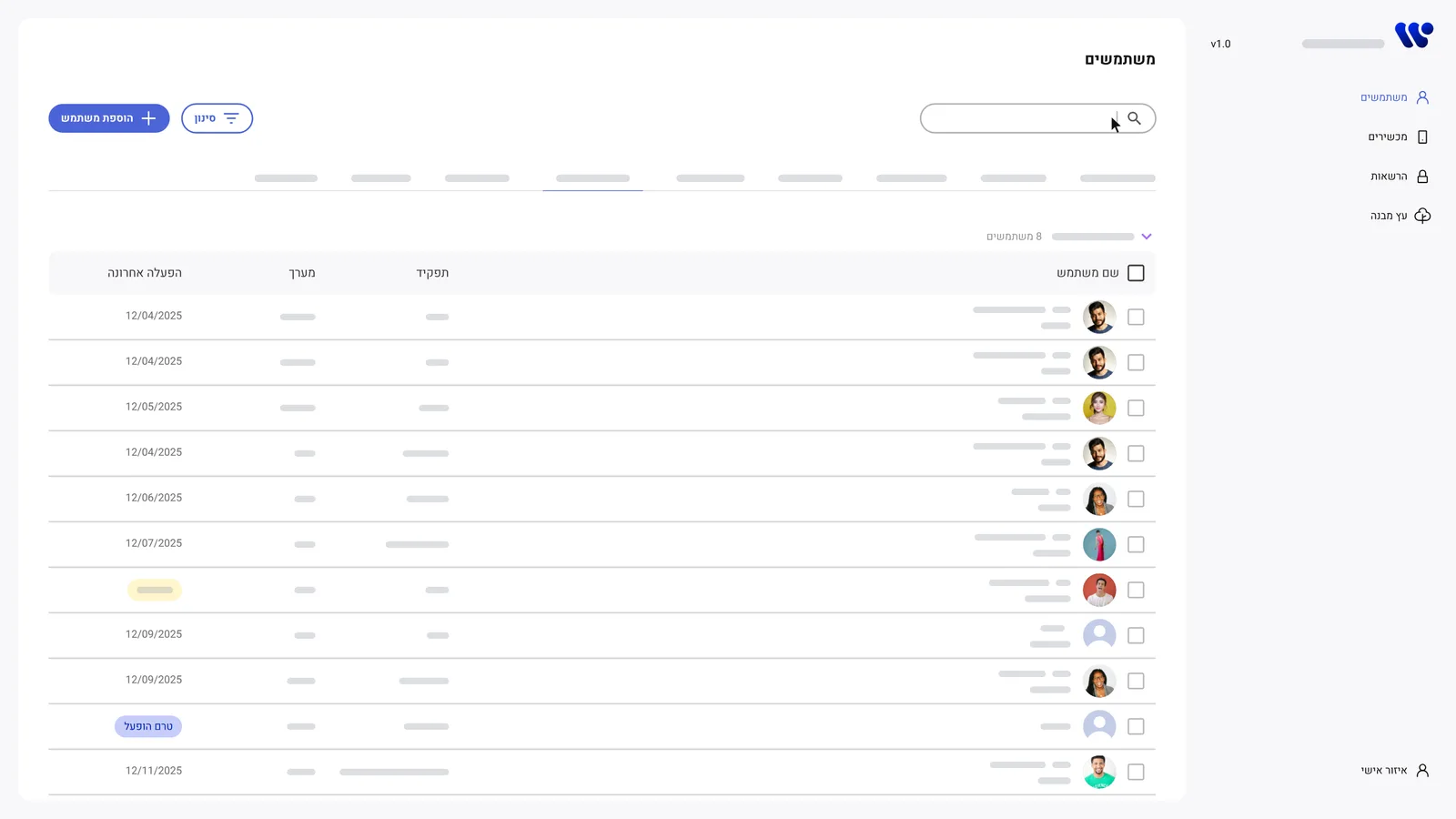Image resolution: width=1456 pixels, height=819 pixels.
Task: Open the avatar in the 12/11/2025 row
Action: click(x=1099, y=772)
